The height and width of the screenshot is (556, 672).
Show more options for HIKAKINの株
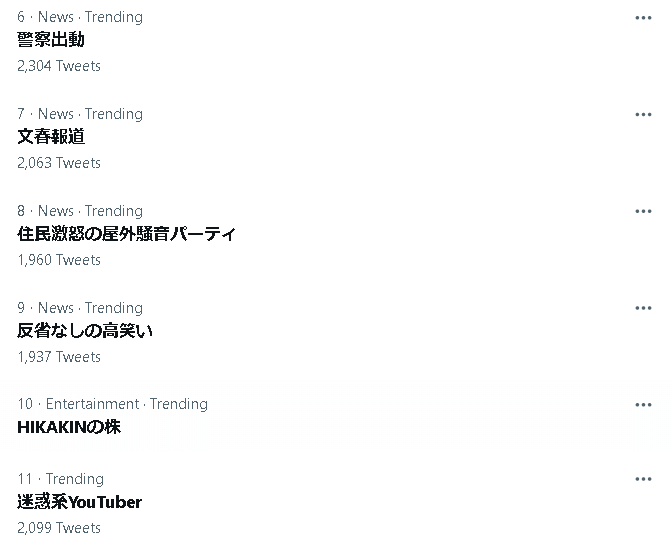pos(643,405)
